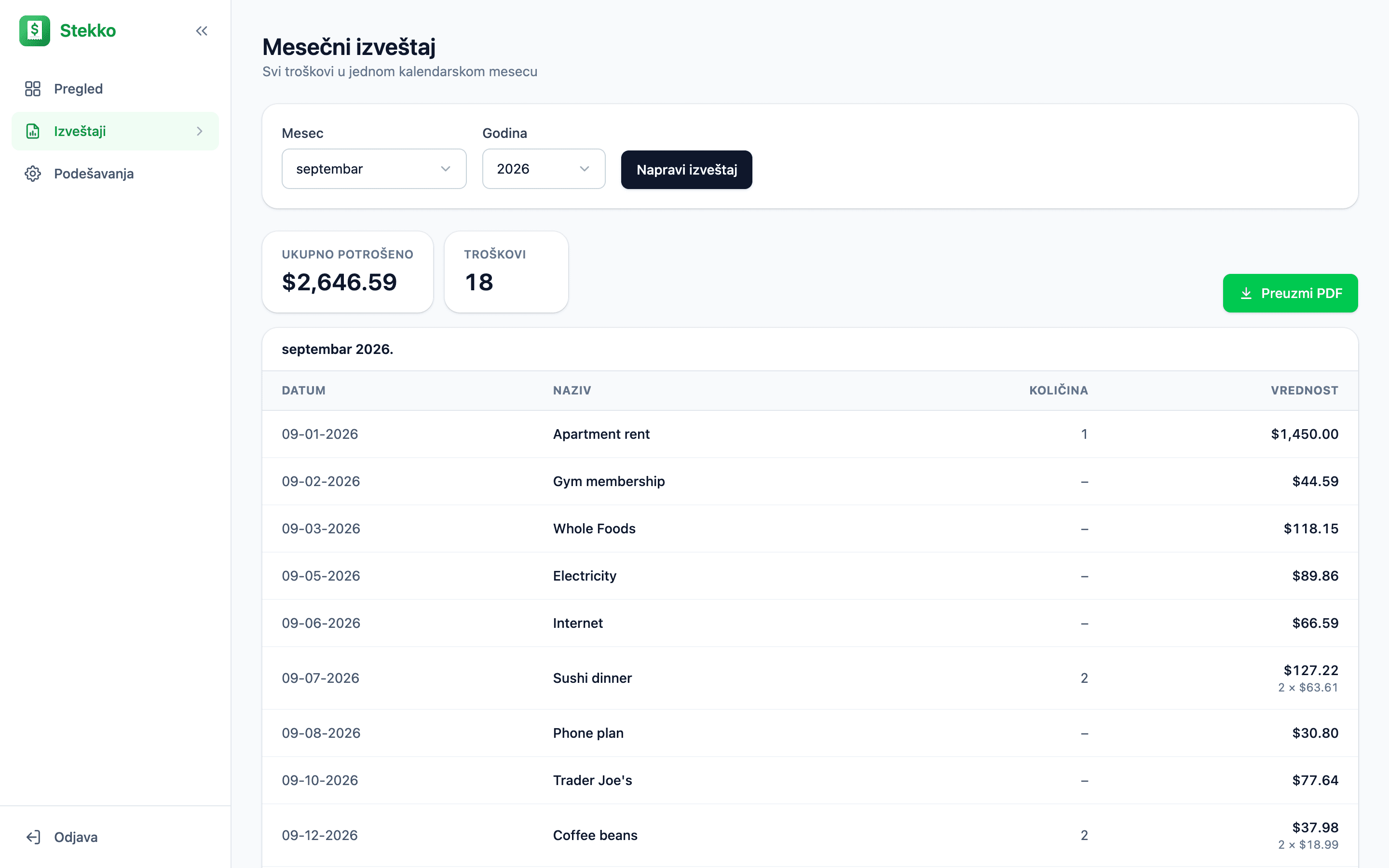Click the Sushi dinner row name
This screenshot has height=868, width=1389.
coord(592,678)
